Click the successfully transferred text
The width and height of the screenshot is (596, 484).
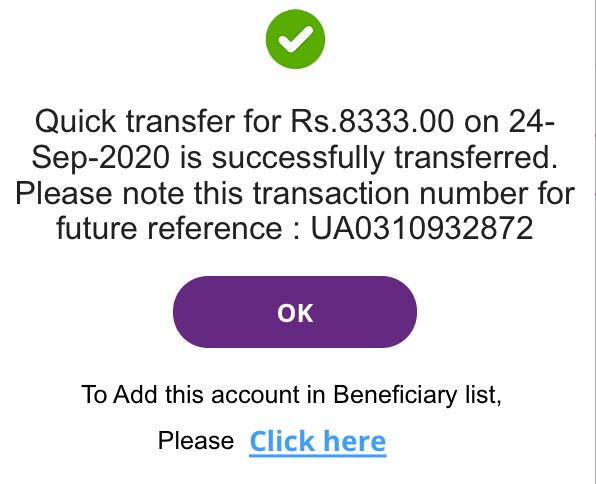384,157
